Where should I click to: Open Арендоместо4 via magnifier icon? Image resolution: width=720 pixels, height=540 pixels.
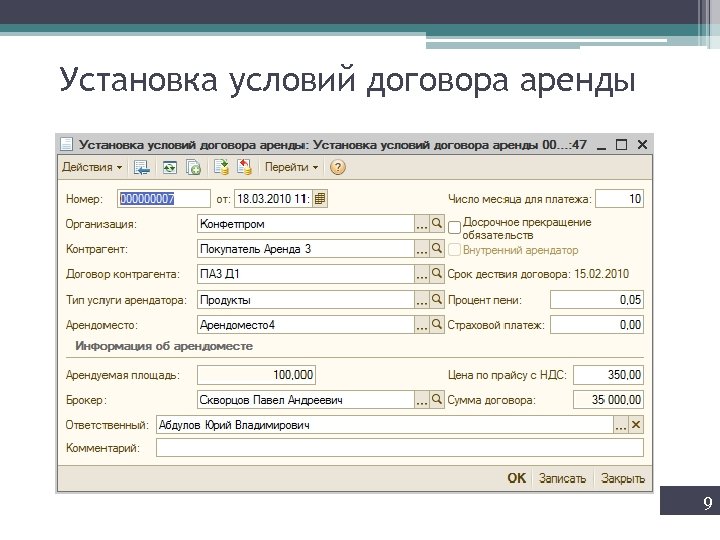coord(437,325)
